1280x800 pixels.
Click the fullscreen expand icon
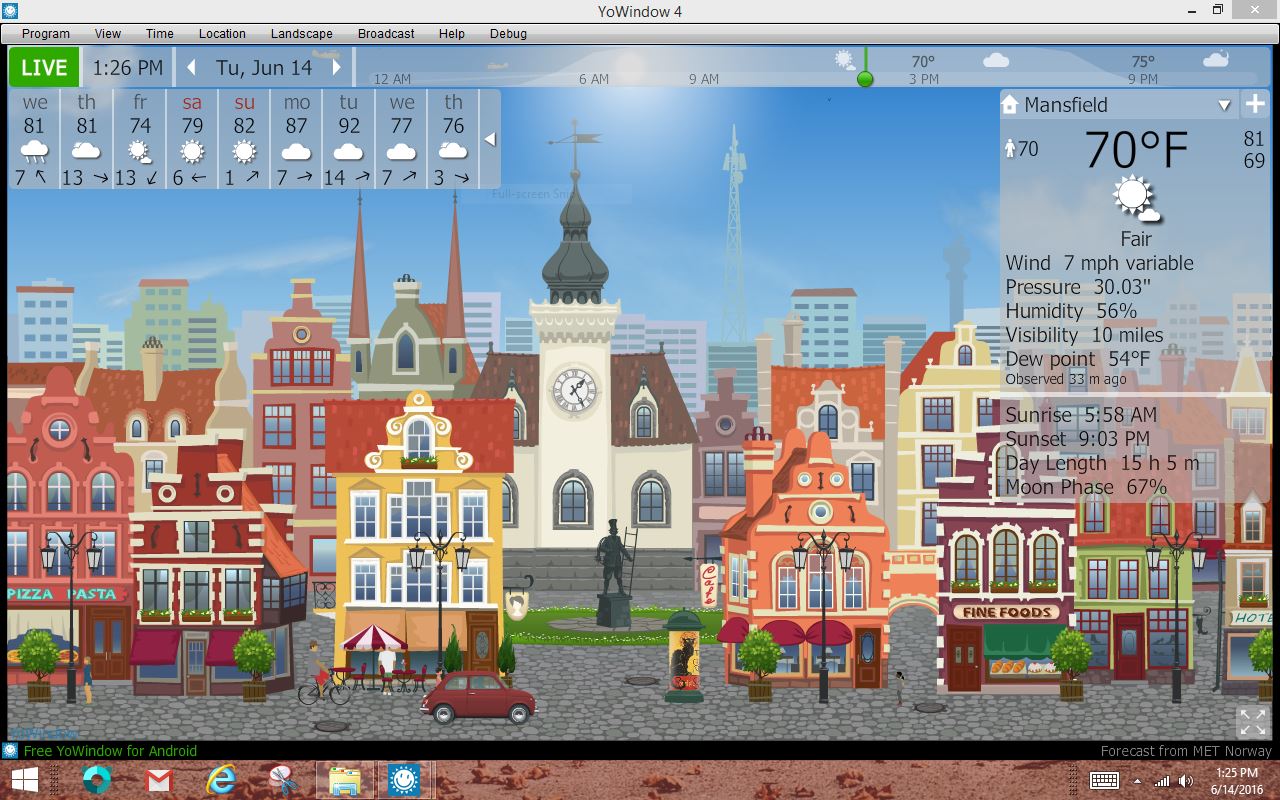(x=1252, y=721)
